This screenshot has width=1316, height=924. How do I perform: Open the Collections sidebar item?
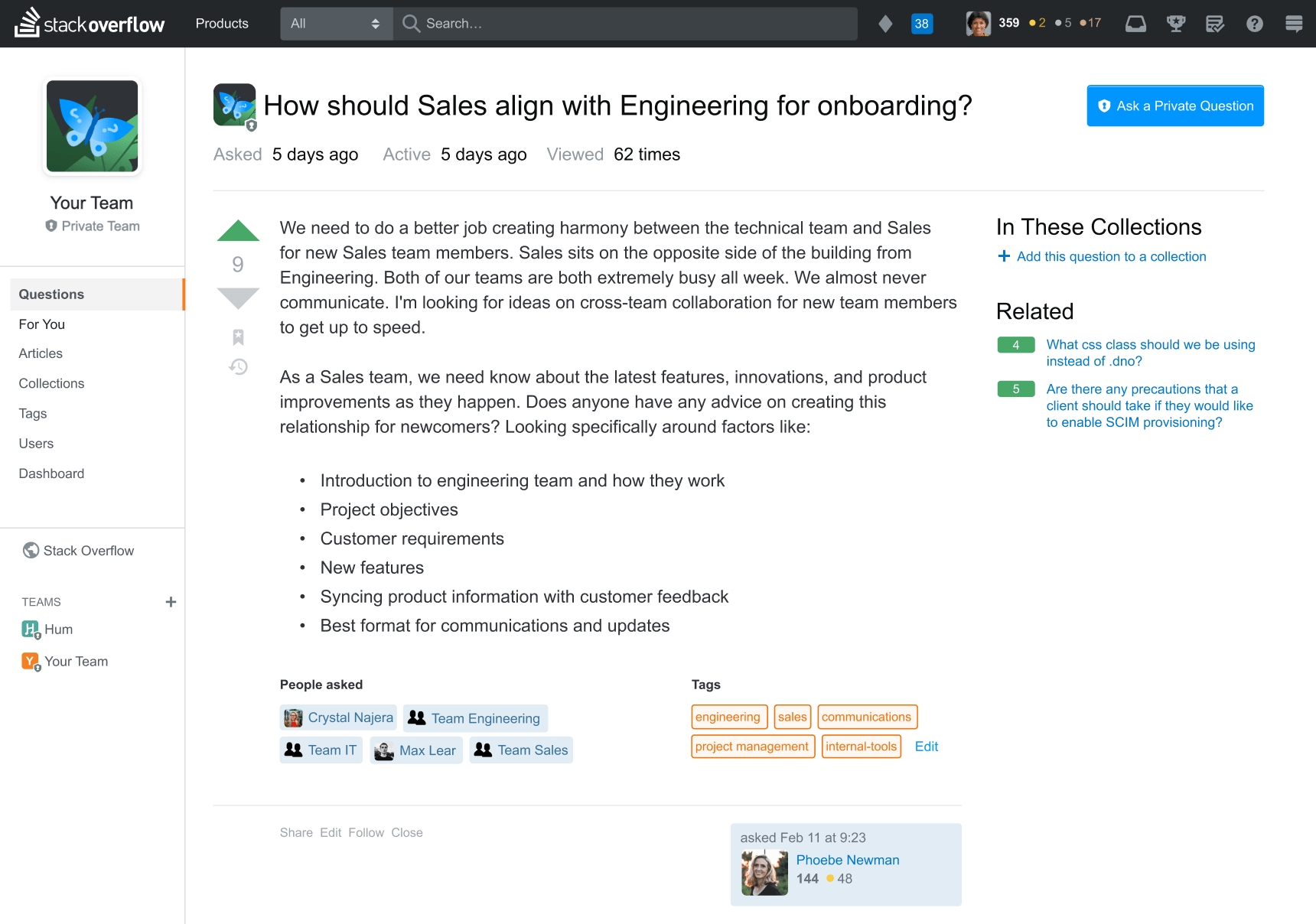click(x=50, y=383)
